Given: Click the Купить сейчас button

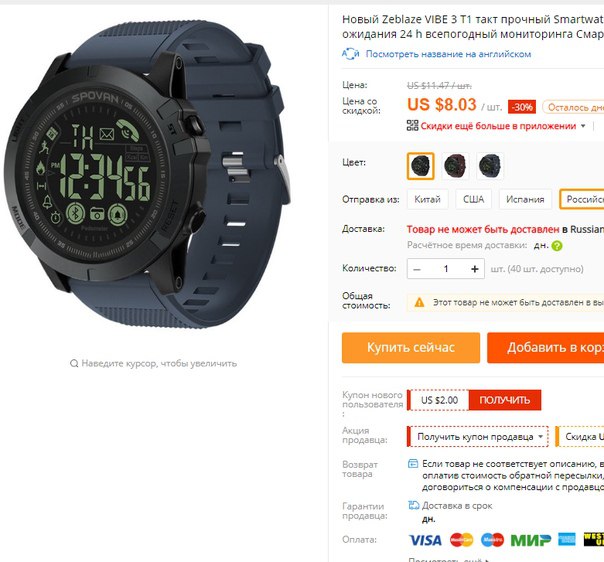Looking at the screenshot, I should (x=411, y=347).
